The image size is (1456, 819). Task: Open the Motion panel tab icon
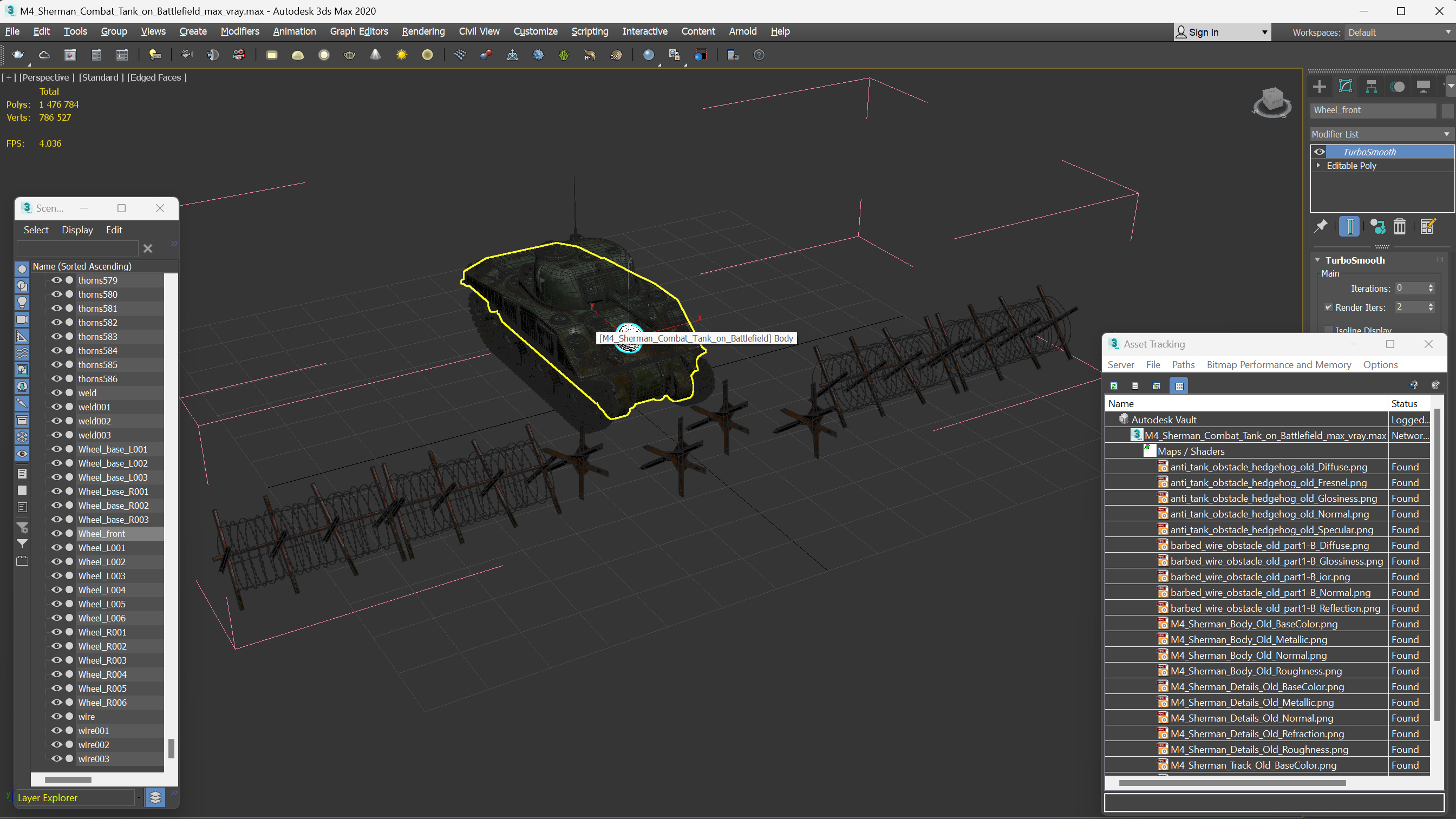point(1397,87)
